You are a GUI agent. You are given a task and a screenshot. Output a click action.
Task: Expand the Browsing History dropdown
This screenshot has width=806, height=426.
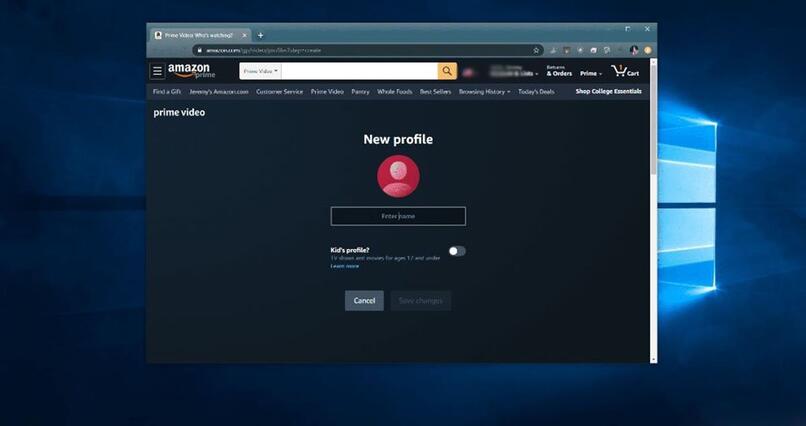click(x=484, y=92)
